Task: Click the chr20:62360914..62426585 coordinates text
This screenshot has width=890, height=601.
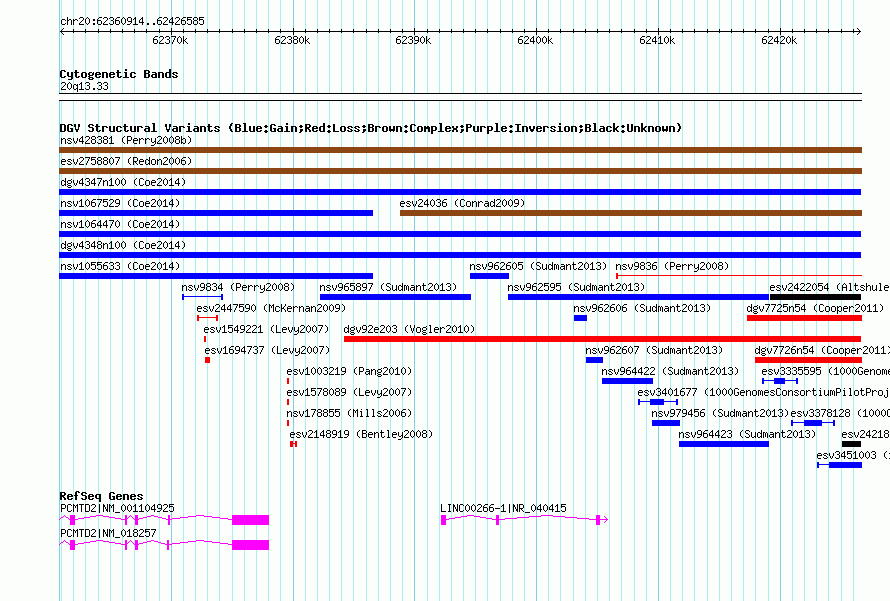Action: point(132,21)
